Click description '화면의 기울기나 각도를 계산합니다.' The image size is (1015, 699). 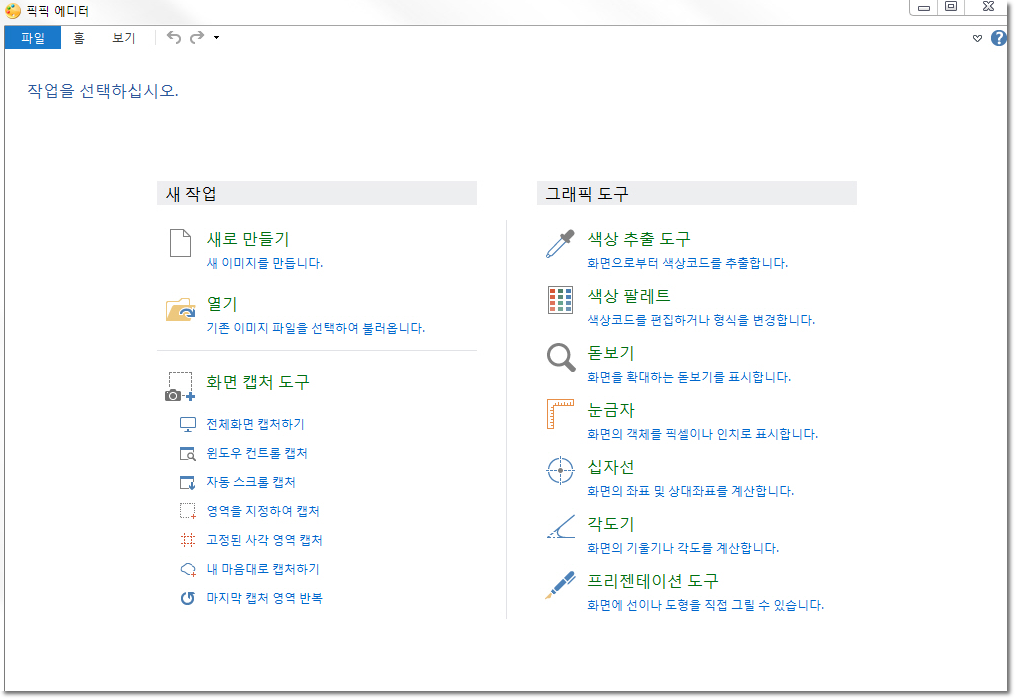[x=683, y=548]
